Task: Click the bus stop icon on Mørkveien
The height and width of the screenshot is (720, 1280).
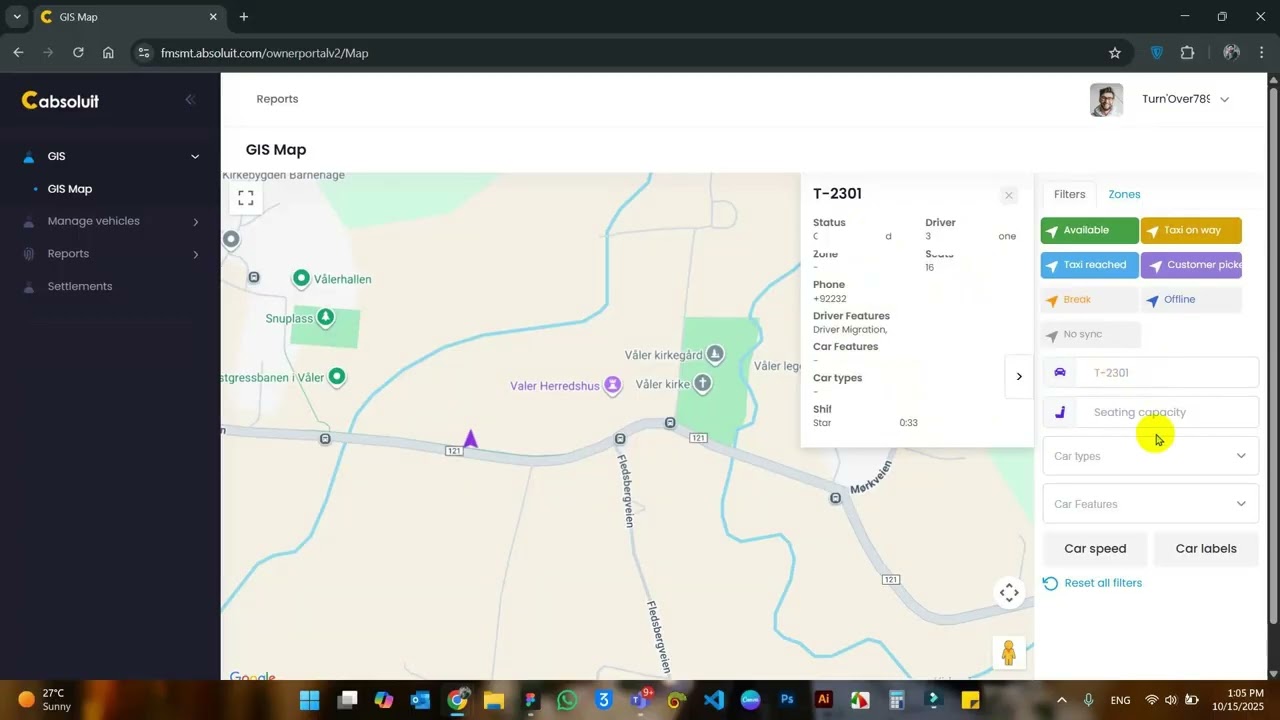Action: [835, 498]
